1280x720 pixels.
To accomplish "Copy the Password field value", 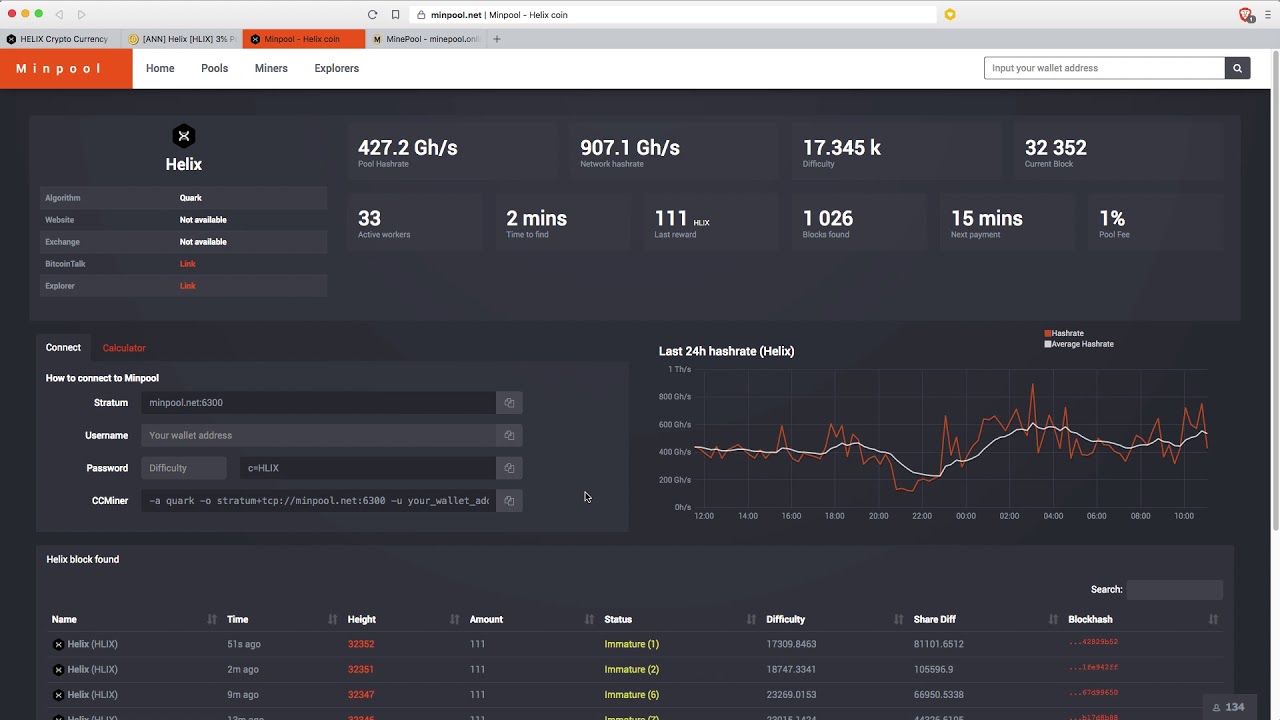I will (x=509, y=468).
